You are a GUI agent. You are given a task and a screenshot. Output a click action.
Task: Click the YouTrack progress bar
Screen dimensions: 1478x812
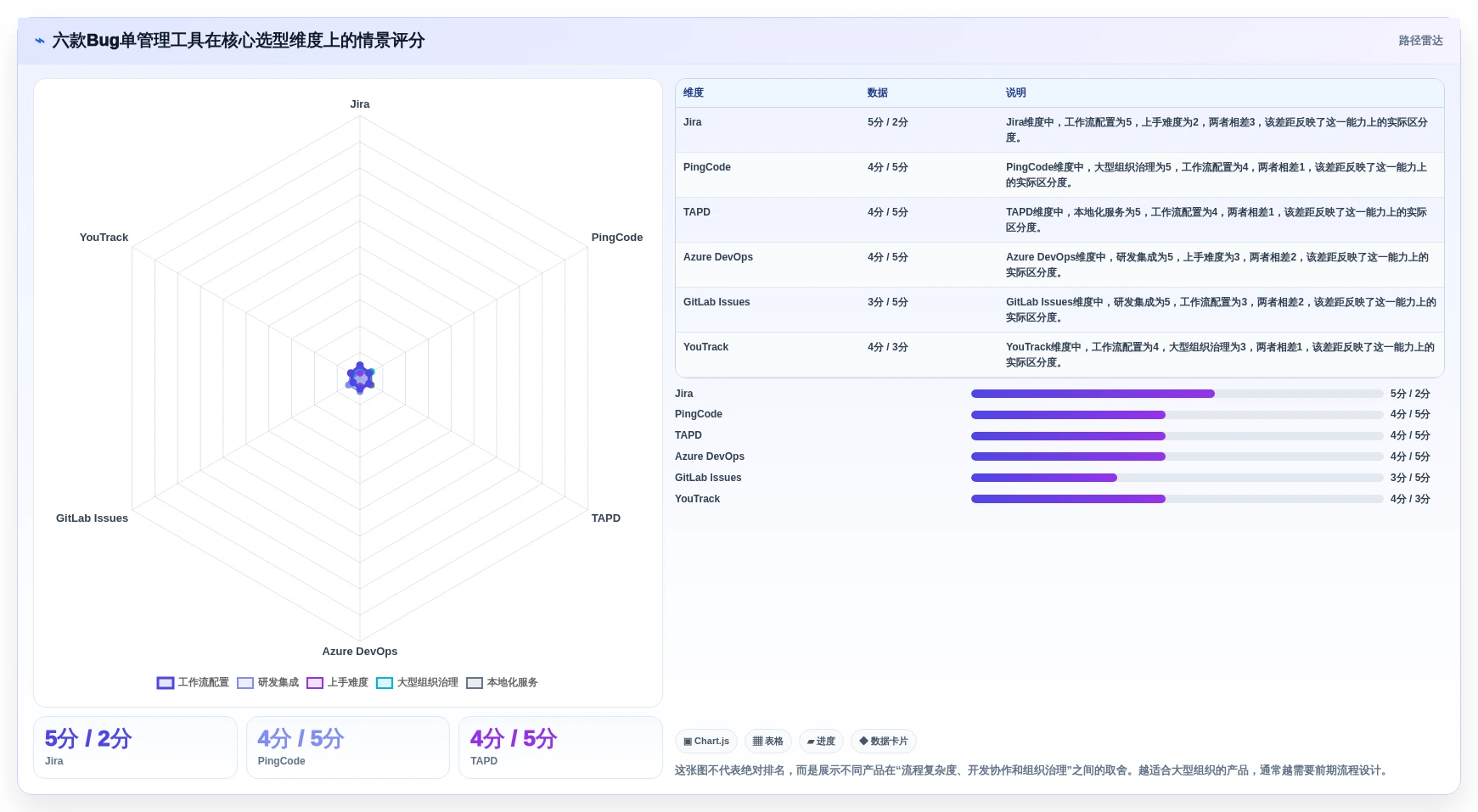click(1177, 499)
